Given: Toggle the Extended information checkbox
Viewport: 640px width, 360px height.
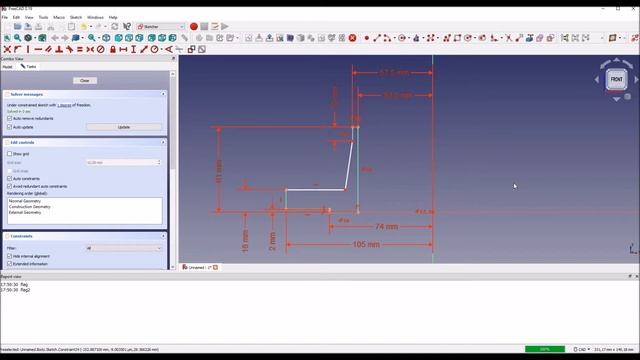Looking at the screenshot, I should (9, 264).
